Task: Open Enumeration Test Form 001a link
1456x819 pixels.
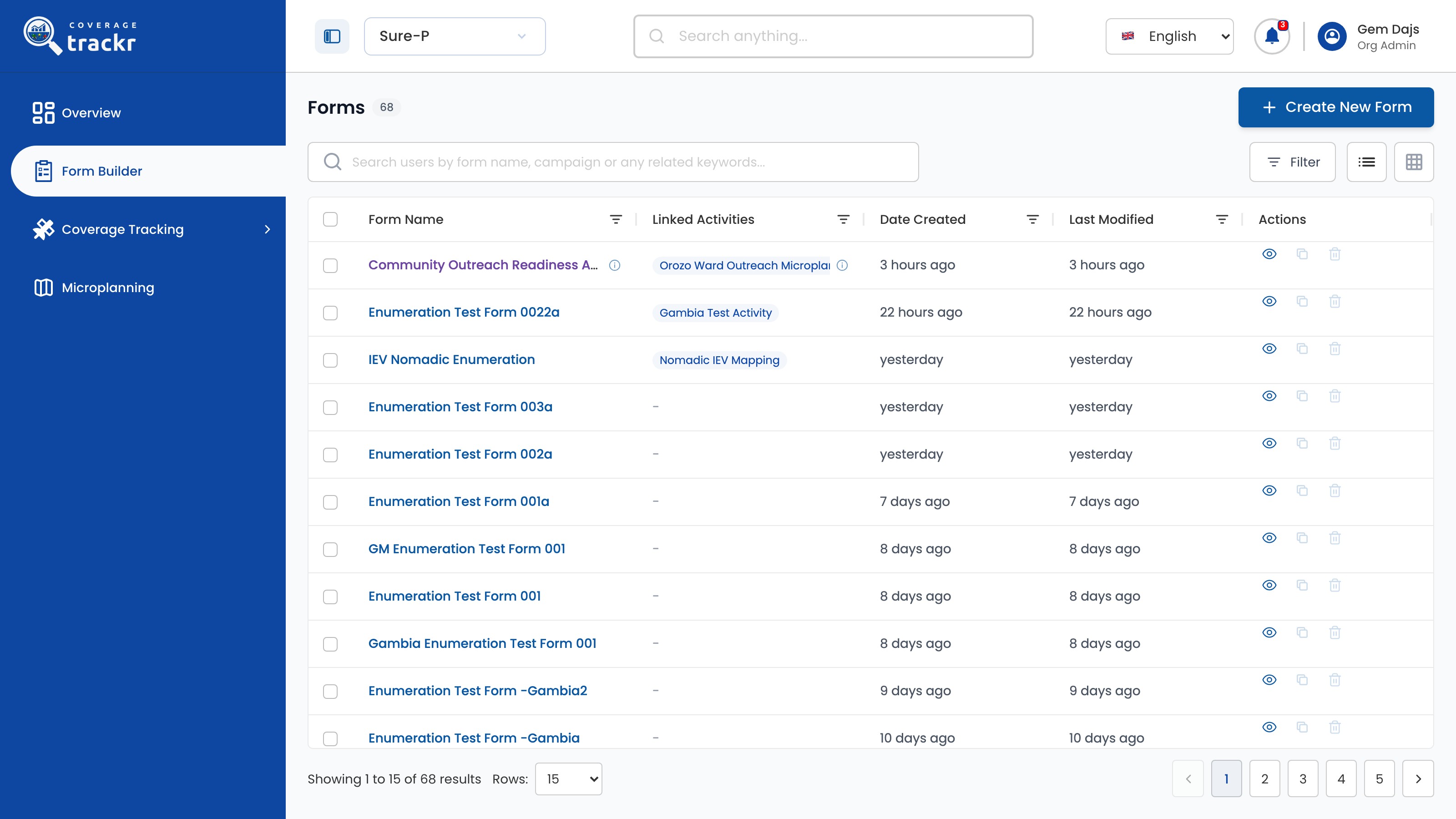Action: pos(459,501)
